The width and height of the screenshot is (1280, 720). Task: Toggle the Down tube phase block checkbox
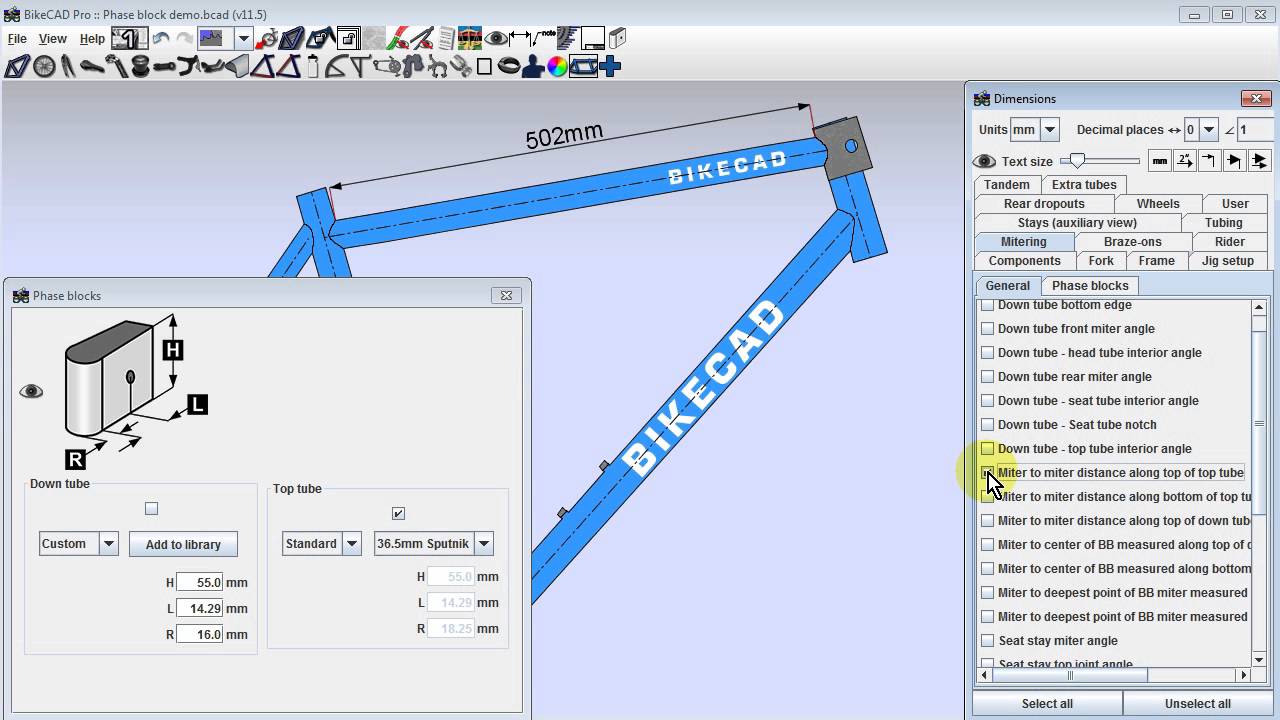(151, 508)
